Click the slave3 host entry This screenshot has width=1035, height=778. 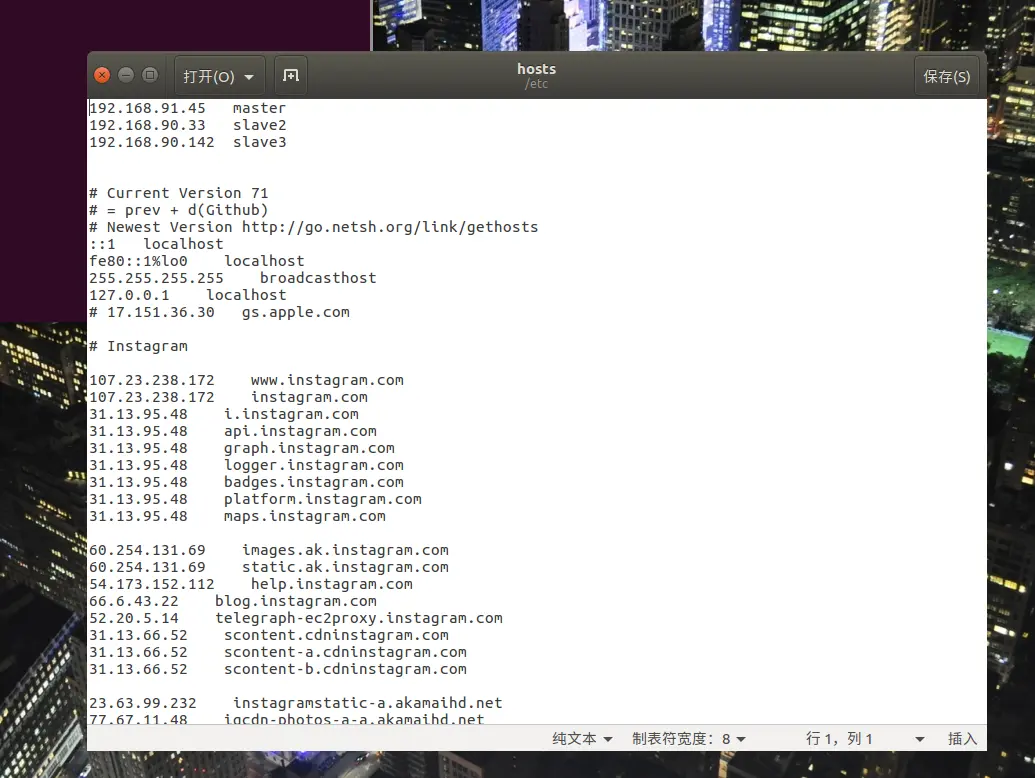(x=187, y=143)
